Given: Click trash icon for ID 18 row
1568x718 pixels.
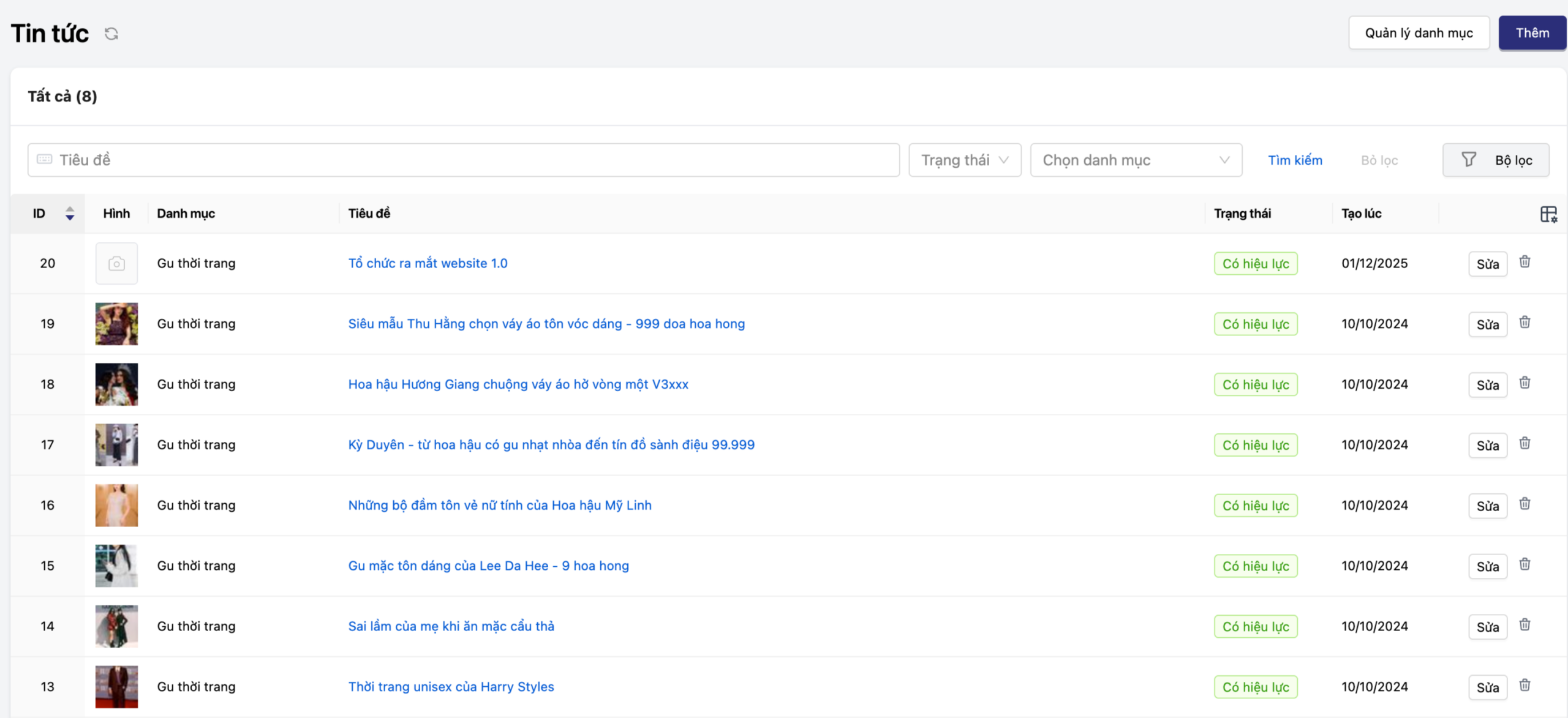Looking at the screenshot, I should coord(1525,383).
